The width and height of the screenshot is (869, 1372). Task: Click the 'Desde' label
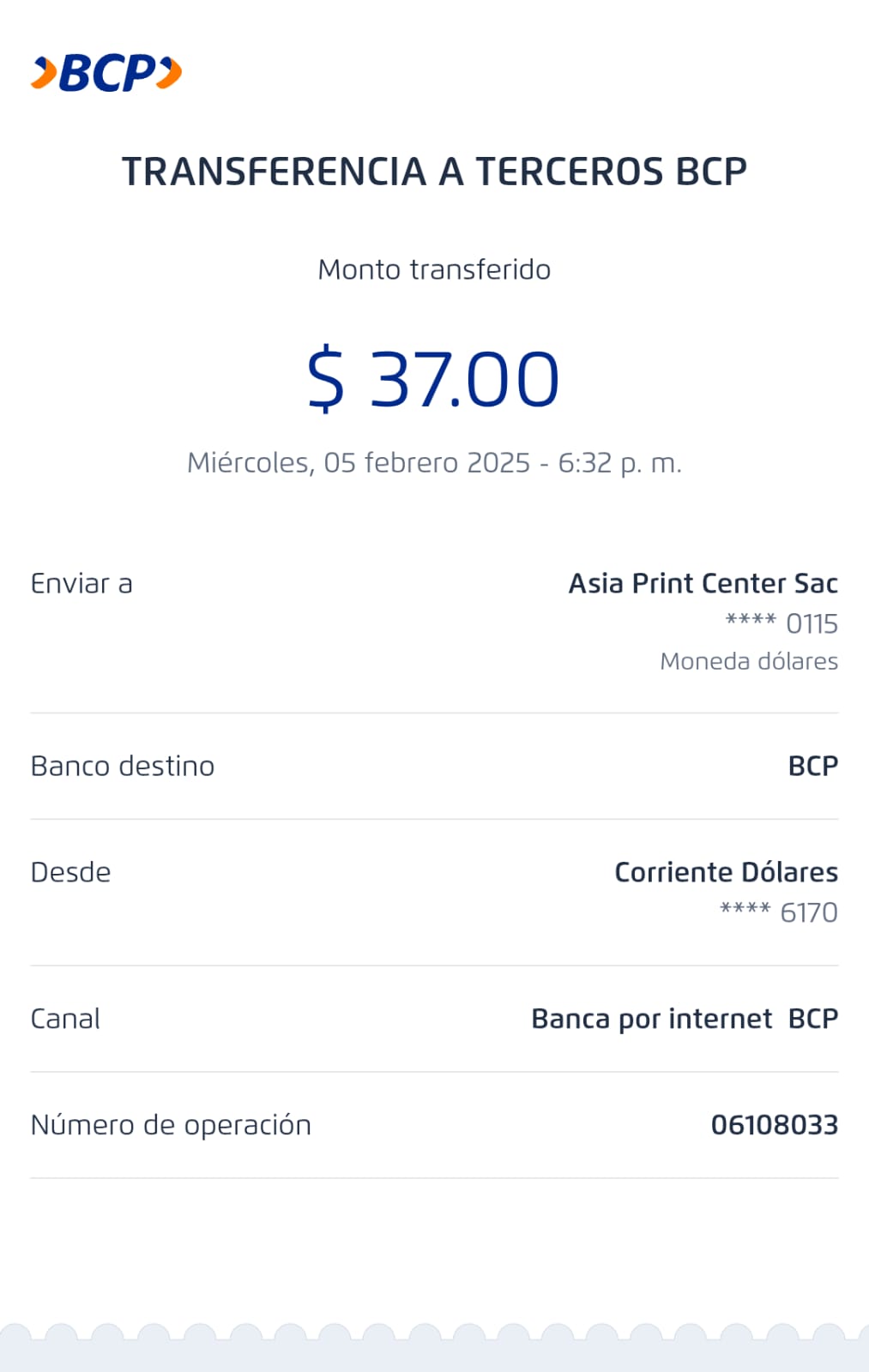[70, 873]
